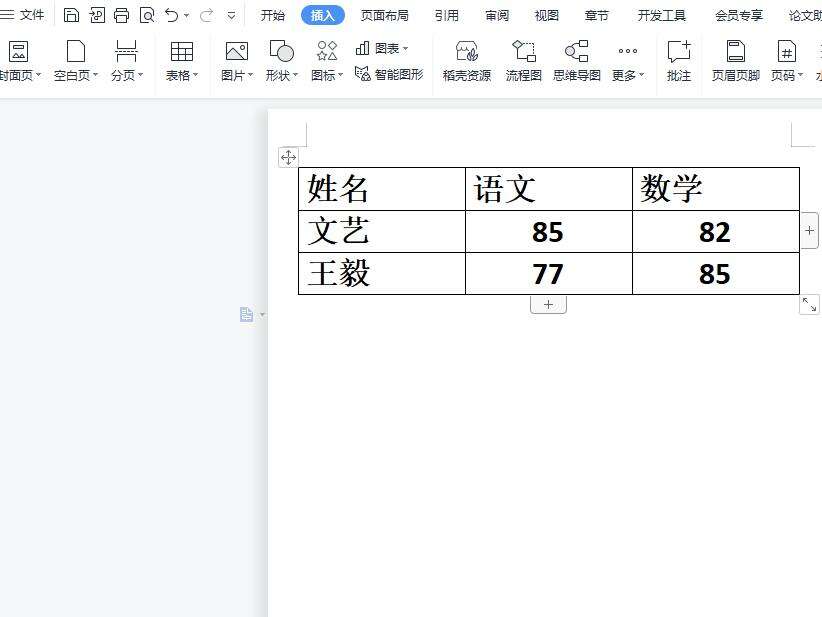Insert a chart with 图表

pos(377,48)
